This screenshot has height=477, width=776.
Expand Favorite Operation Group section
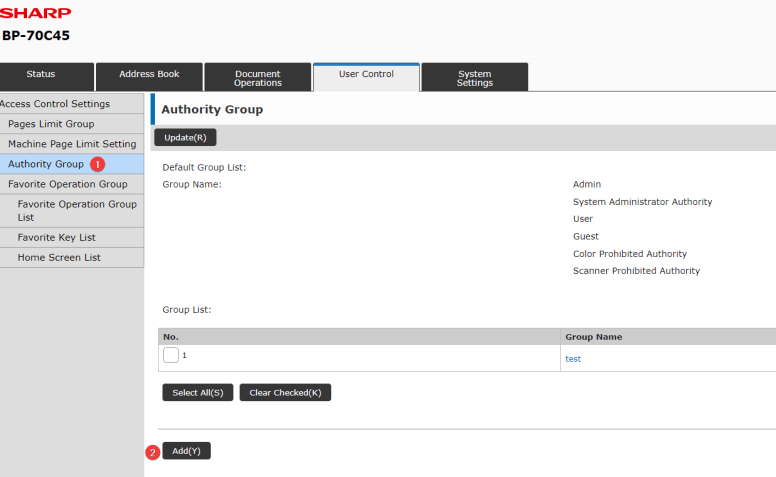point(68,184)
